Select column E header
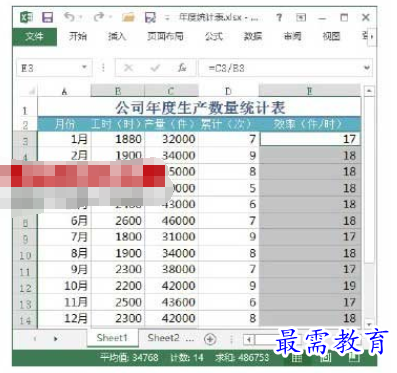 (310, 91)
